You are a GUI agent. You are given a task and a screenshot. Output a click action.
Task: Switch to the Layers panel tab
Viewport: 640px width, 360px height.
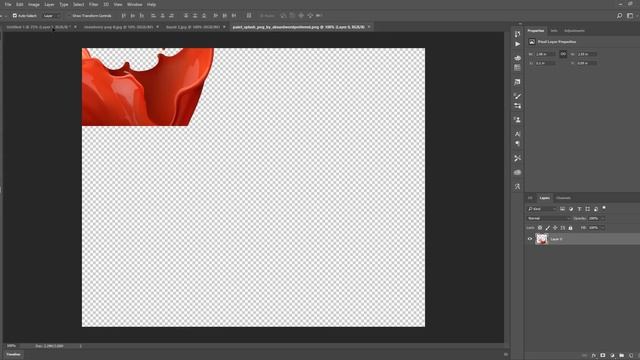[544, 198]
